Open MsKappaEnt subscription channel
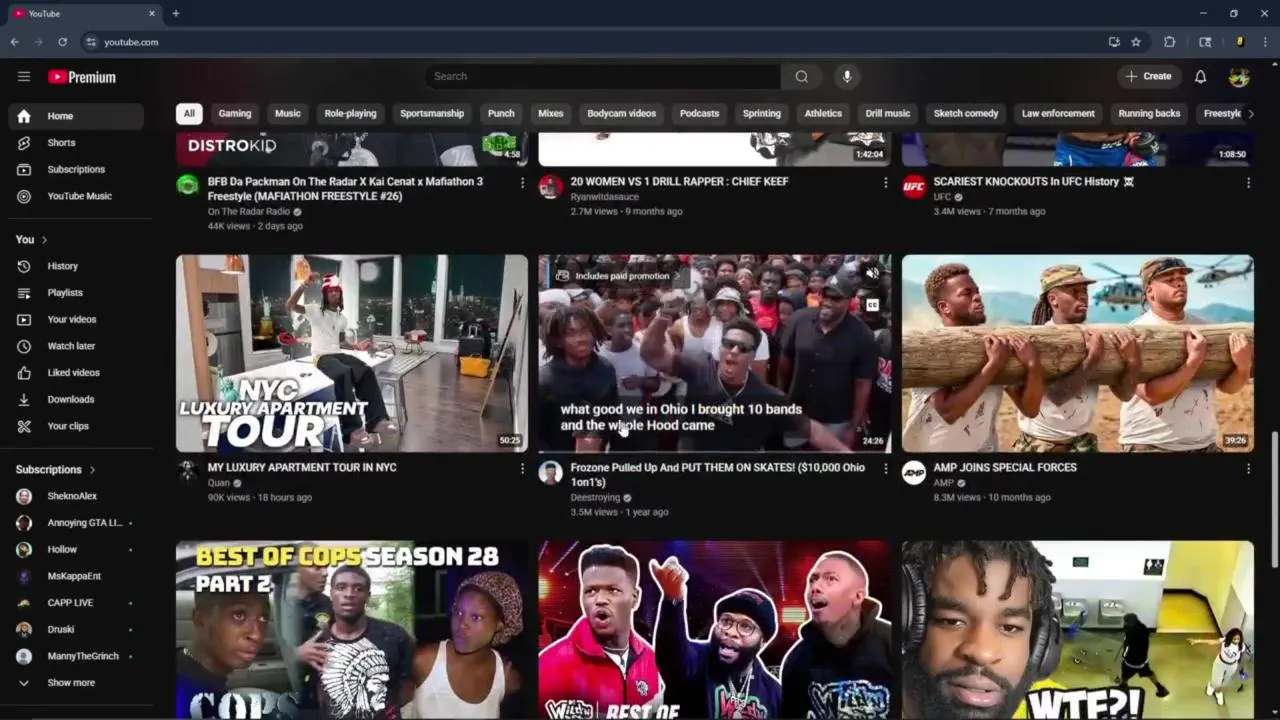1280x720 pixels. [x=76, y=576]
